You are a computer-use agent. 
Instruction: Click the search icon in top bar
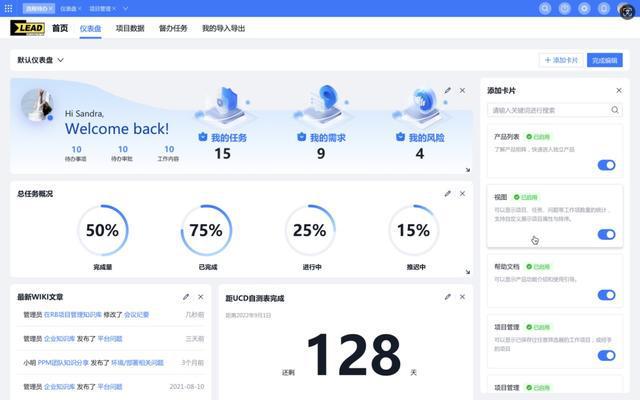[x=545, y=8]
